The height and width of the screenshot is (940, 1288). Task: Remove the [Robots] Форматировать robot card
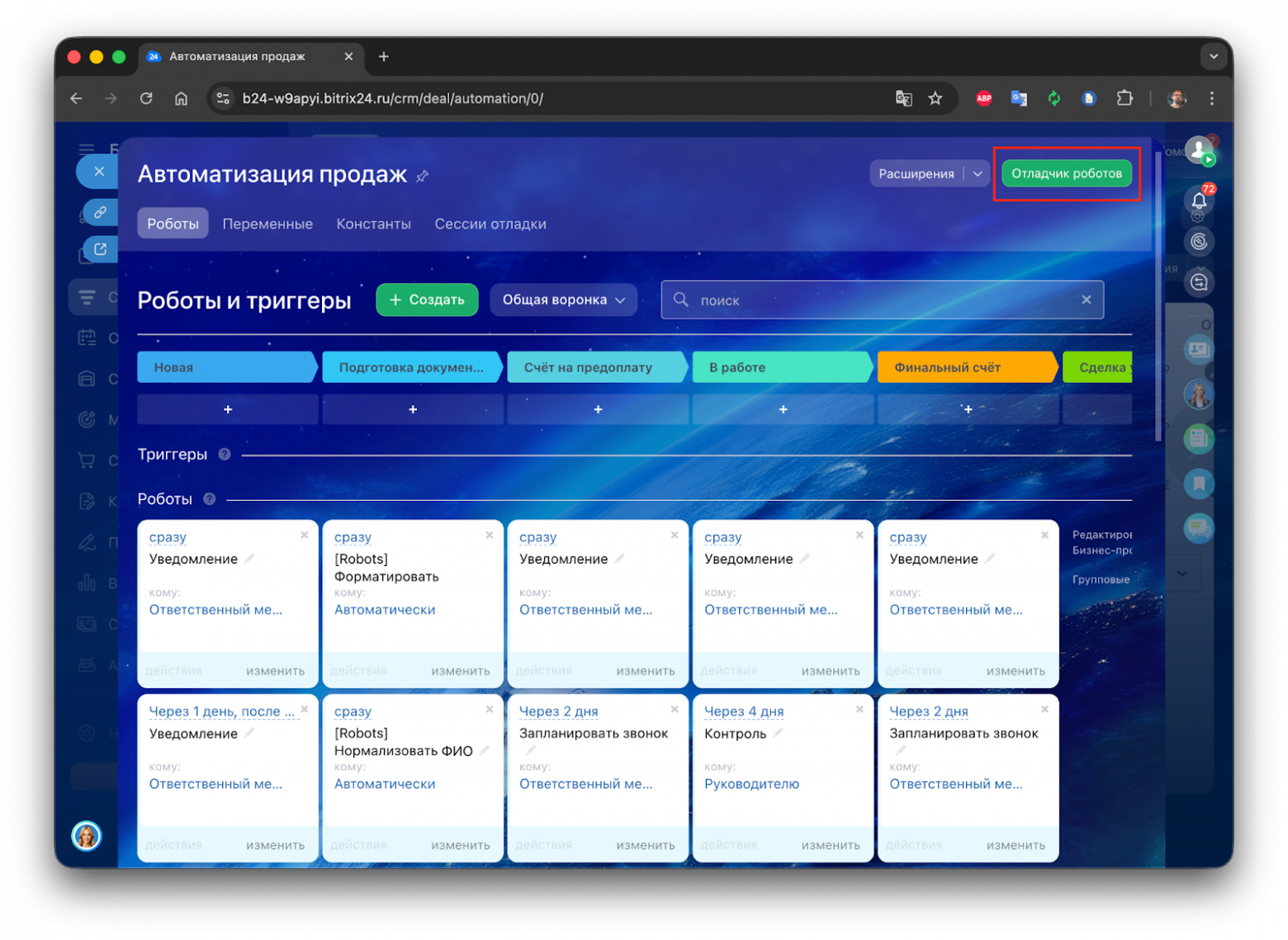coord(490,535)
